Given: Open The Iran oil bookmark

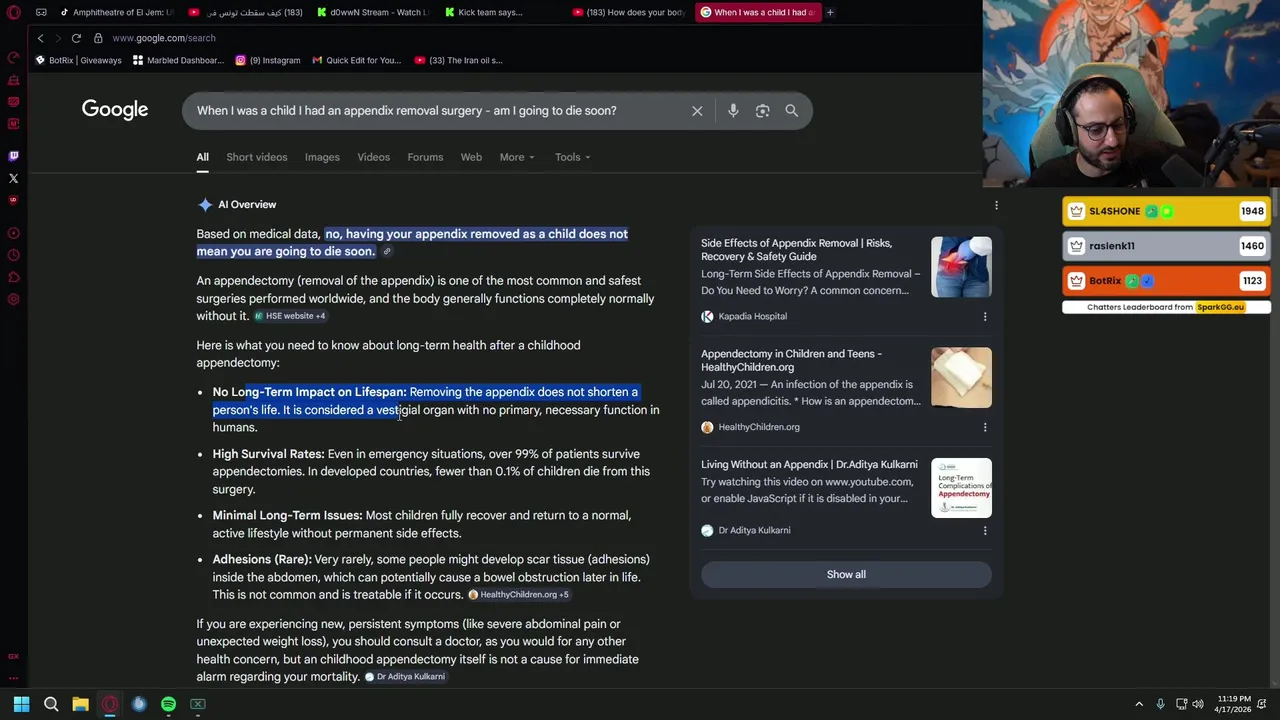Looking at the screenshot, I should click(x=458, y=60).
